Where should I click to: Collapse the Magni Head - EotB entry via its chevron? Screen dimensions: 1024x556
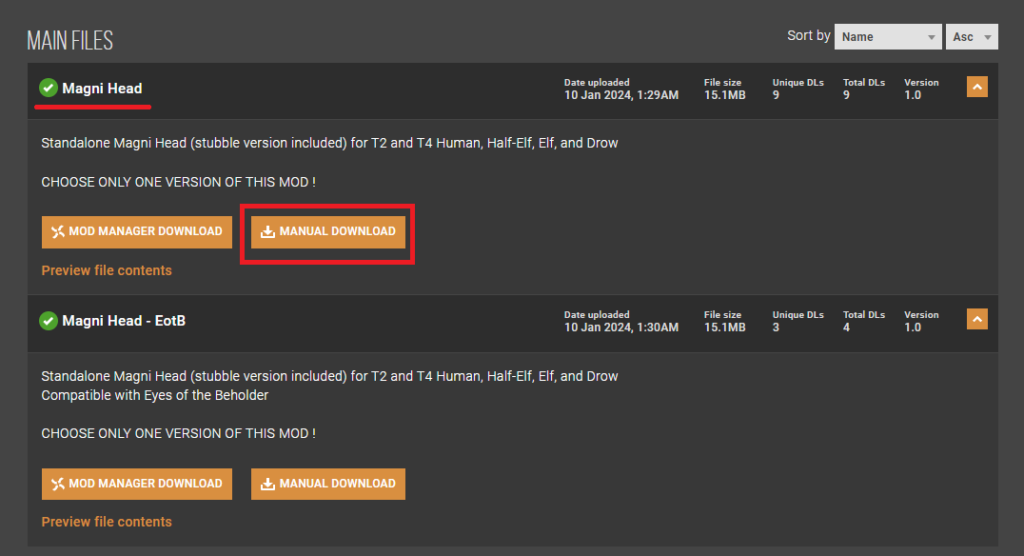point(977,319)
